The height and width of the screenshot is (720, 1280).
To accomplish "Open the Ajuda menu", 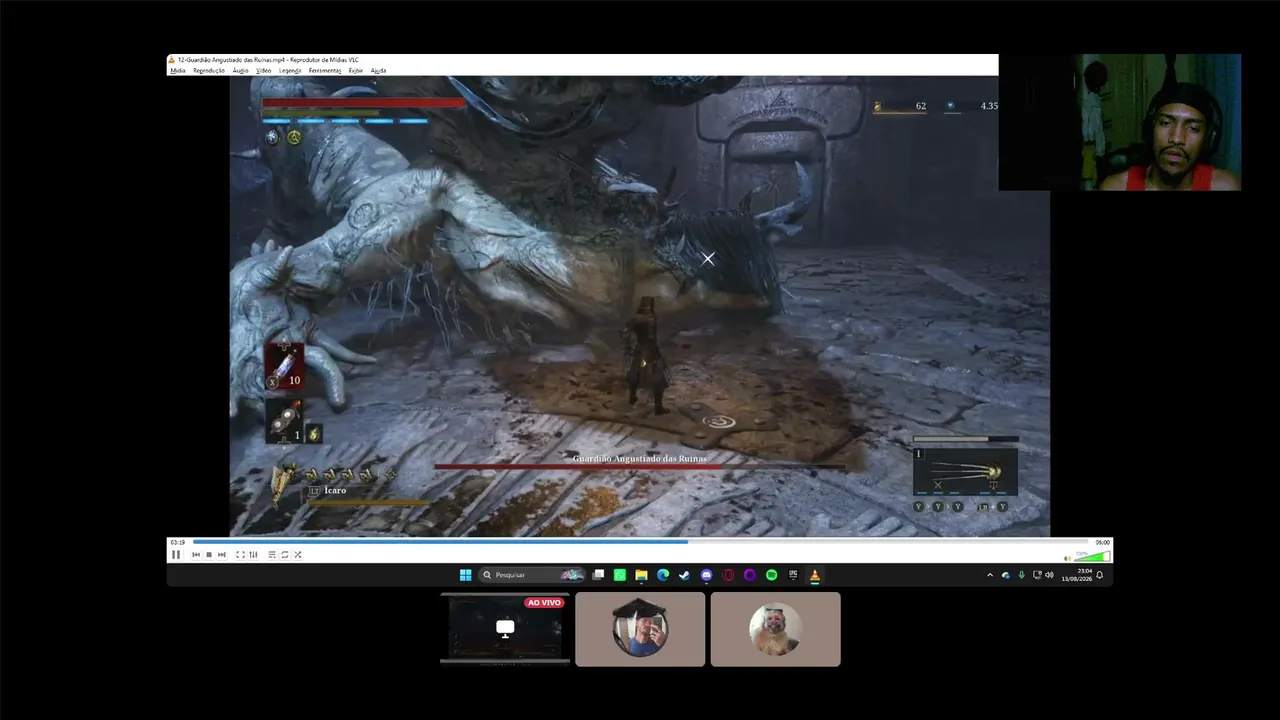I will [378, 71].
